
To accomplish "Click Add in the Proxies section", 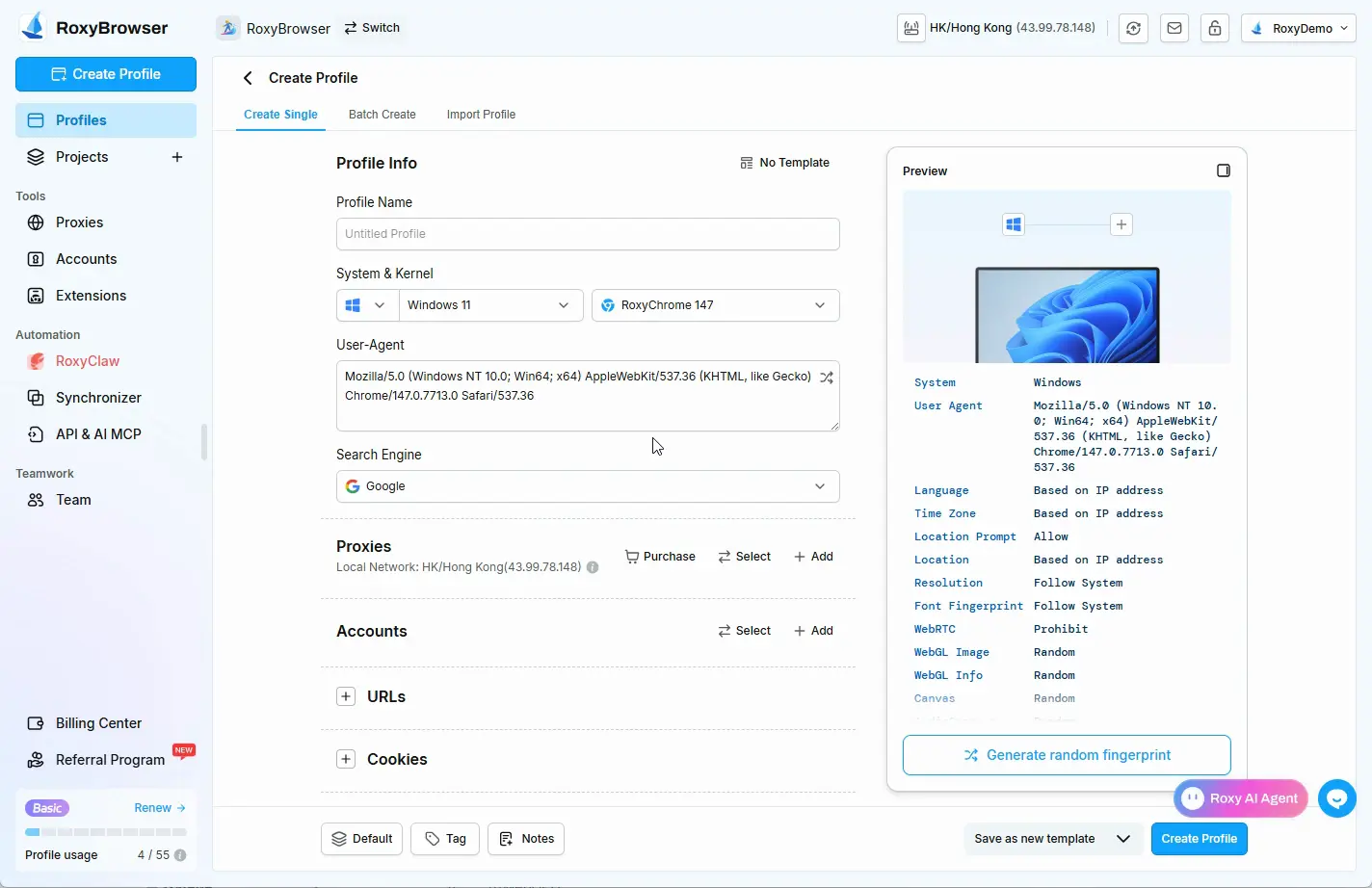I will pyautogui.click(x=813, y=557).
